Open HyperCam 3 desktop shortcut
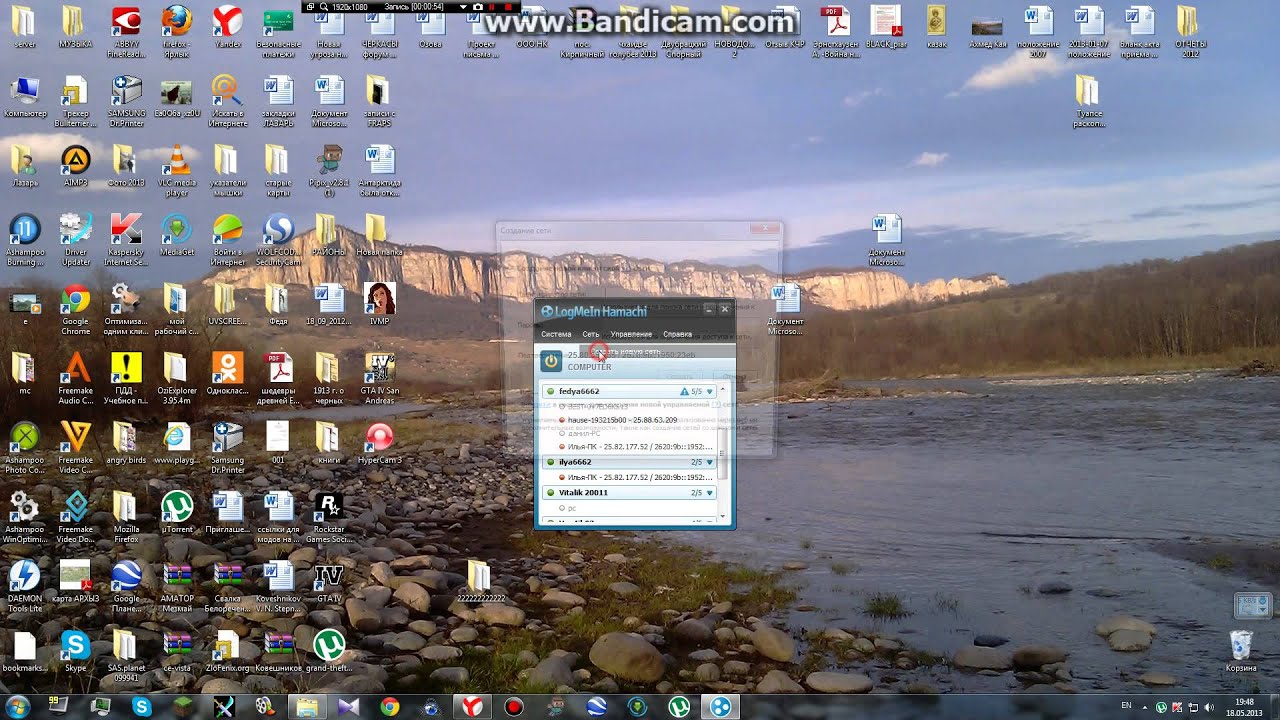Viewport: 1280px width, 720px height. [379, 444]
